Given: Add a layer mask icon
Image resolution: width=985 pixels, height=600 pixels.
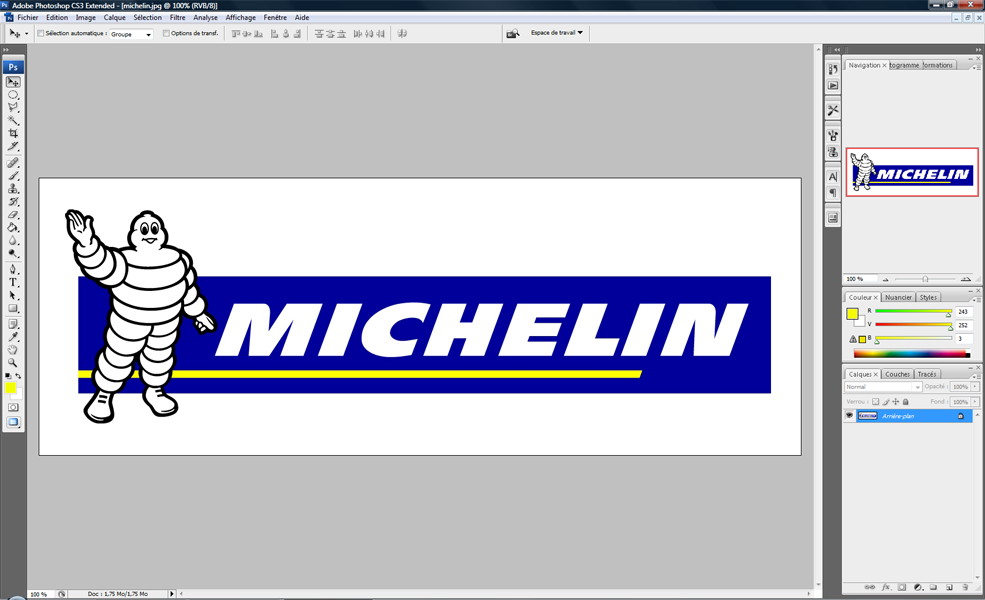Looking at the screenshot, I should (x=901, y=587).
